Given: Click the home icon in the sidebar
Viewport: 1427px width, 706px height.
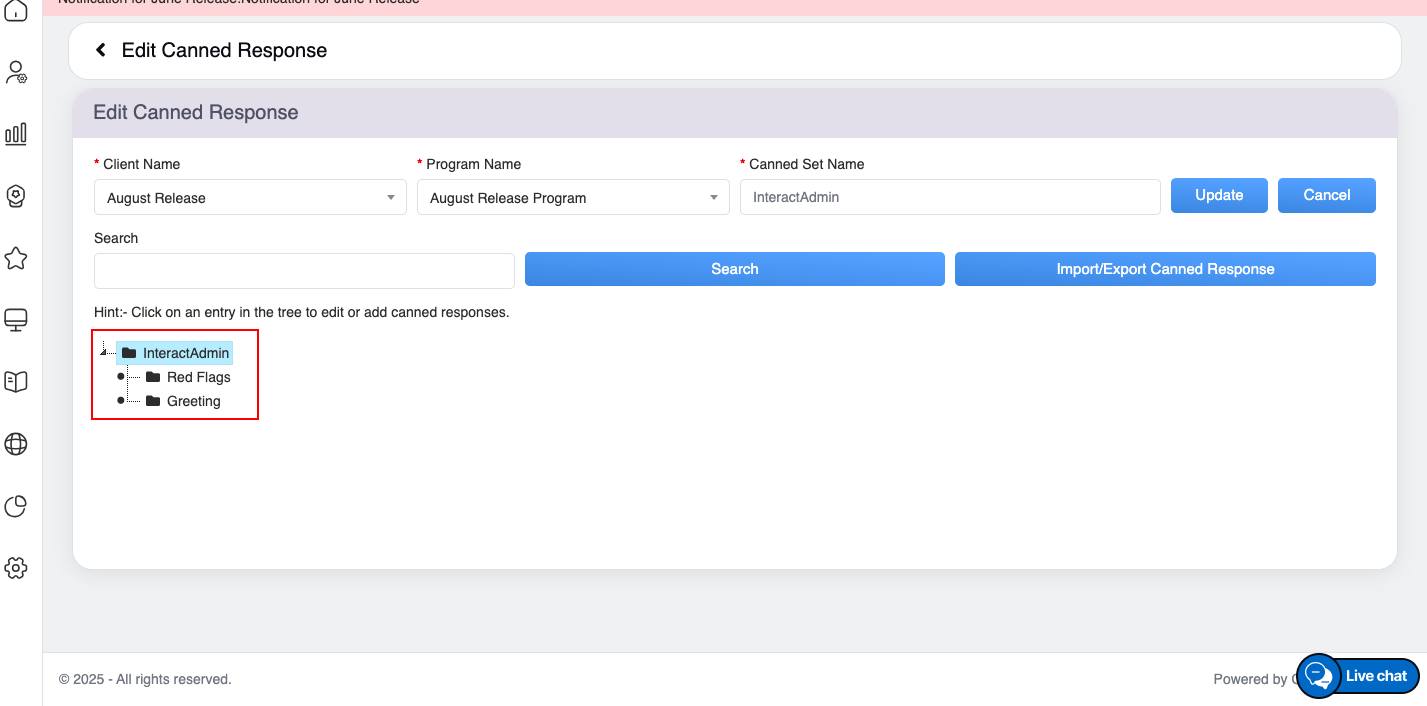Looking at the screenshot, I should pyautogui.click(x=16, y=12).
